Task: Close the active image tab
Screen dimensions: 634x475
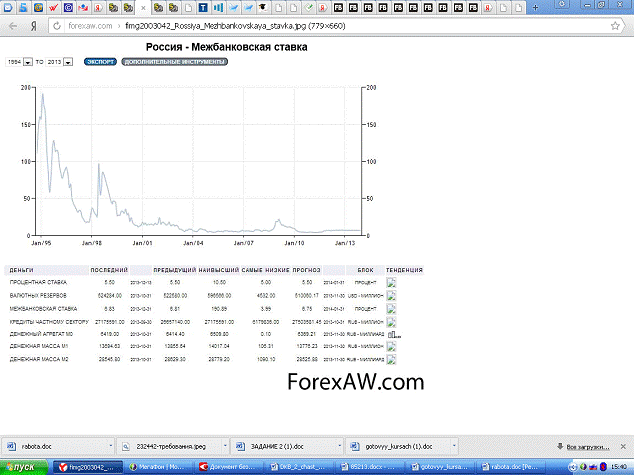Action: (x=143, y=8)
